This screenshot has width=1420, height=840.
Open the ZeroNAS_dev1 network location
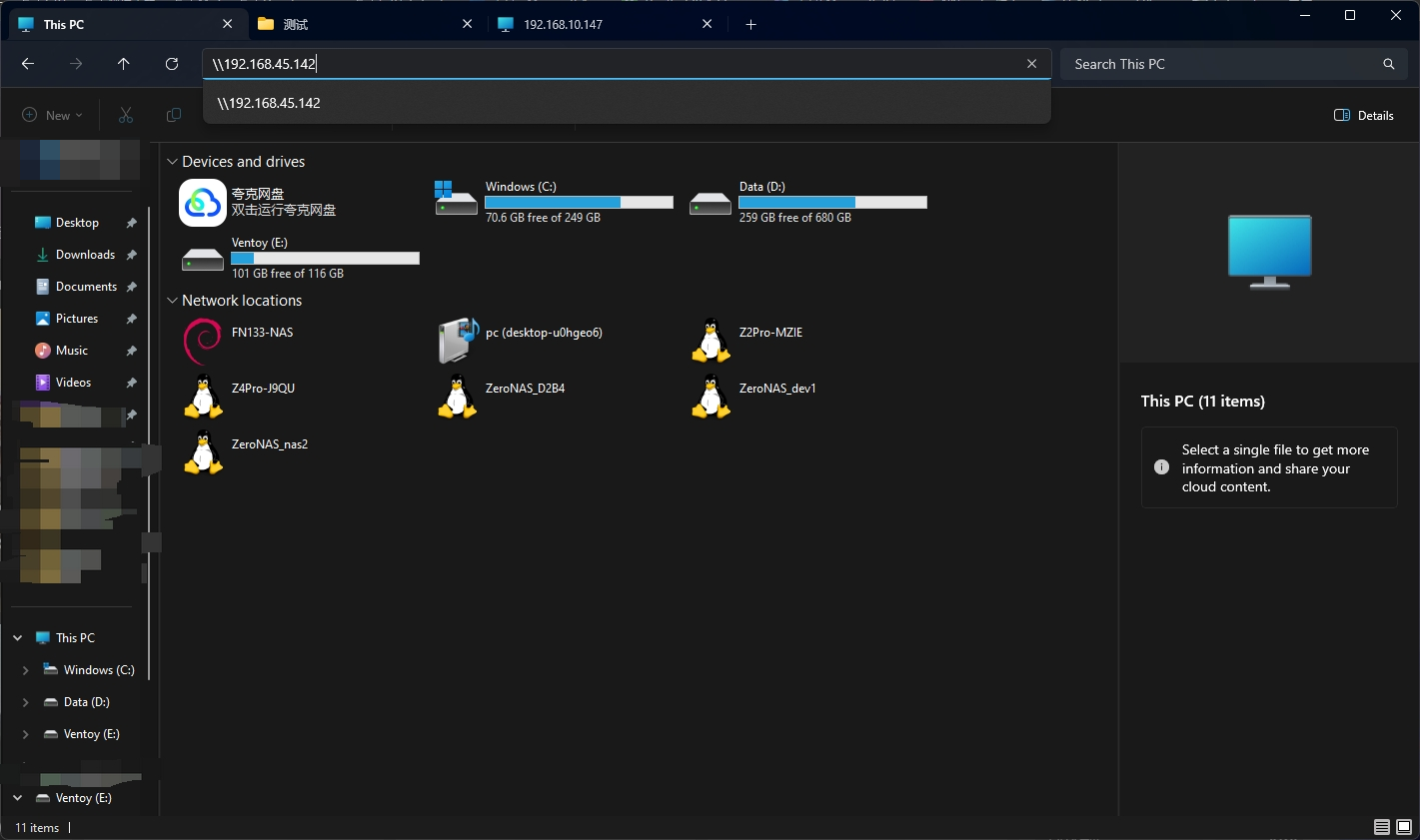click(x=711, y=397)
